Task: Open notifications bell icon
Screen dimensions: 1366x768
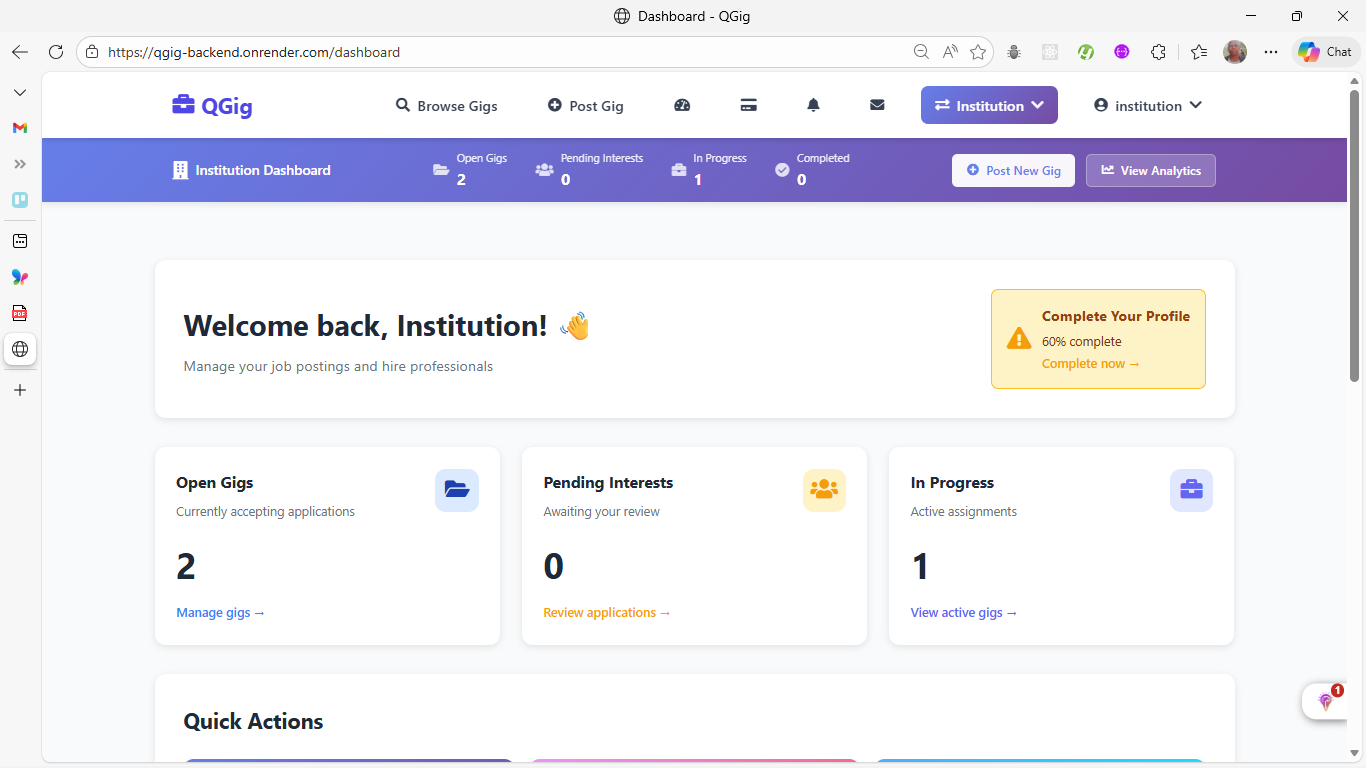Action: [813, 106]
